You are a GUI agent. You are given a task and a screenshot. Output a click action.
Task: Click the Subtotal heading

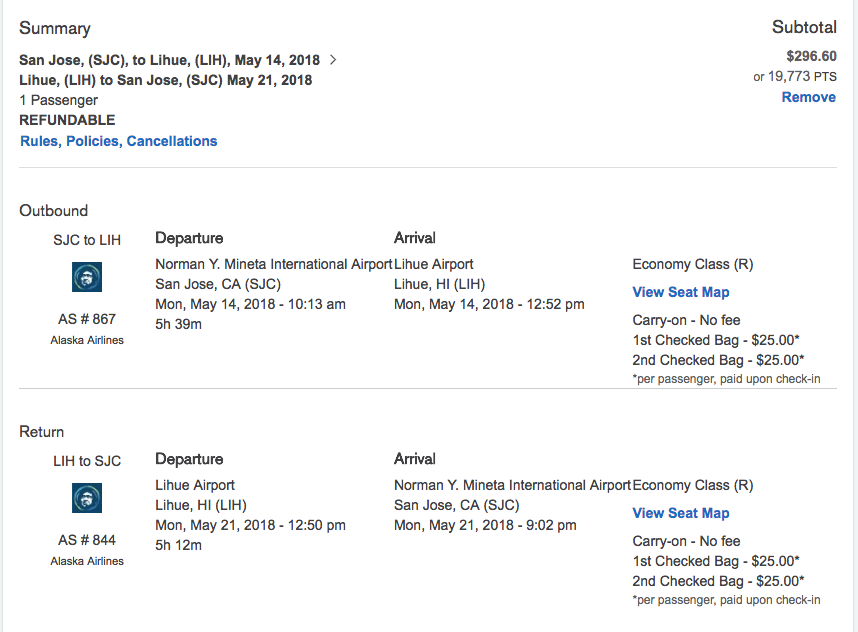tap(803, 28)
